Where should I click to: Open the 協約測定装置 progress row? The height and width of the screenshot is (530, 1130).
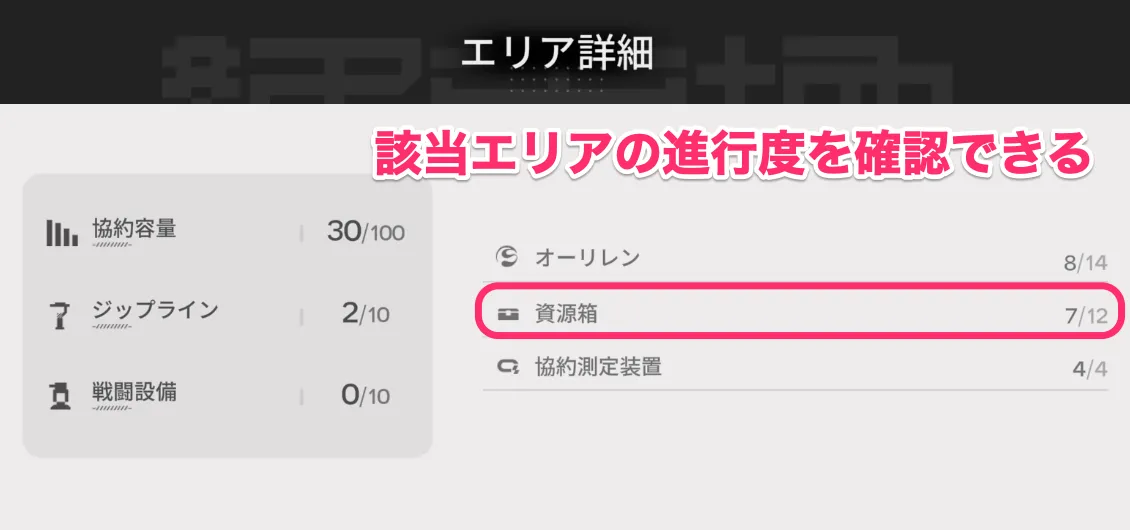tap(795, 368)
